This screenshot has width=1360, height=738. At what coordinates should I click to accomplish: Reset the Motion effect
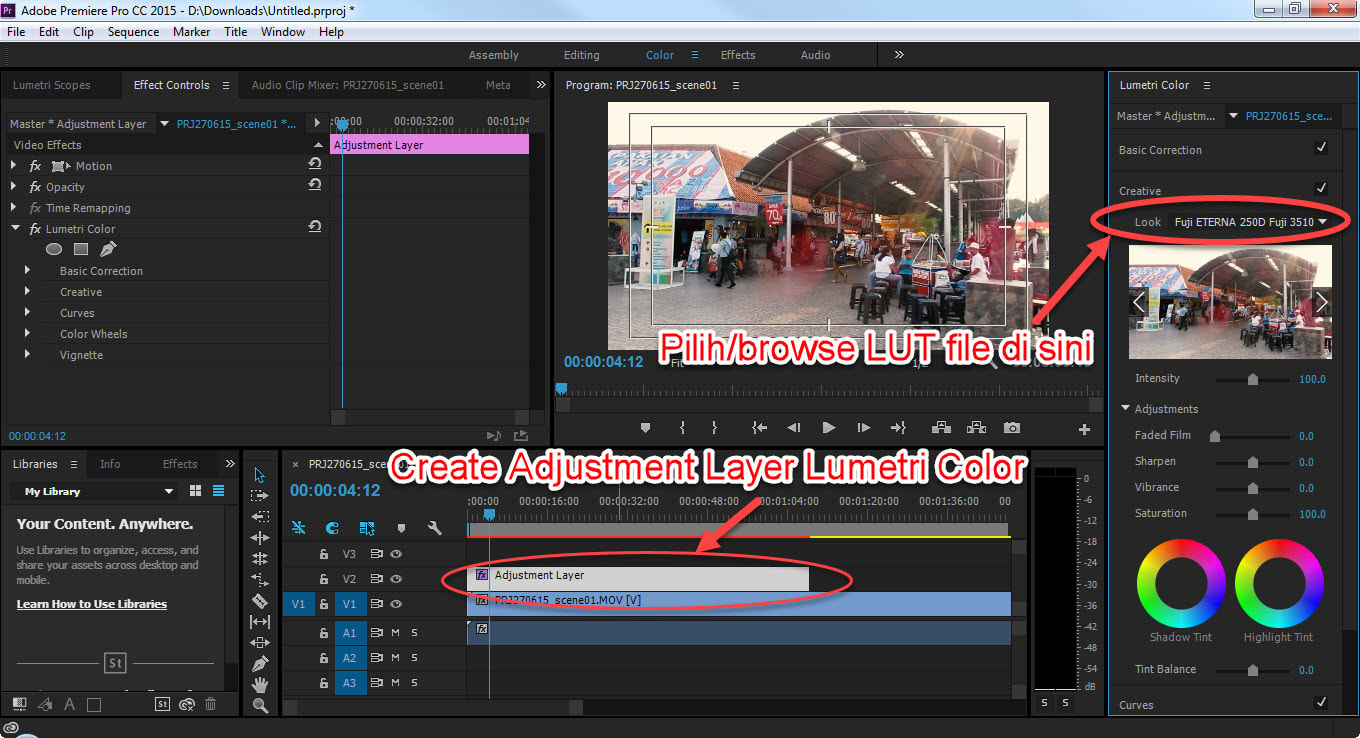[x=315, y=164]
